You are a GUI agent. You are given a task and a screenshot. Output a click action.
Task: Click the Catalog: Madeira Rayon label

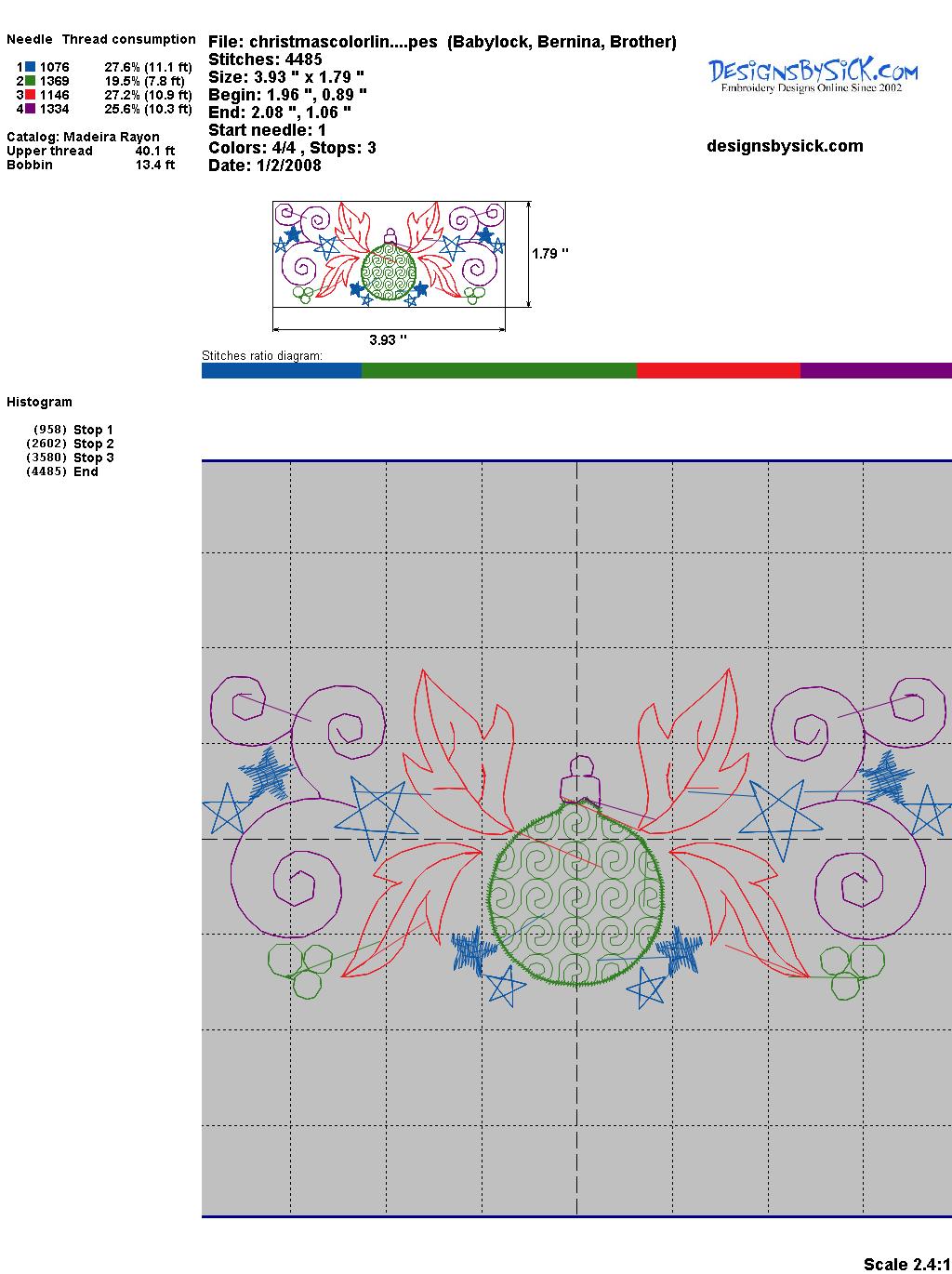pyautogui.click(x=83, y=137)
